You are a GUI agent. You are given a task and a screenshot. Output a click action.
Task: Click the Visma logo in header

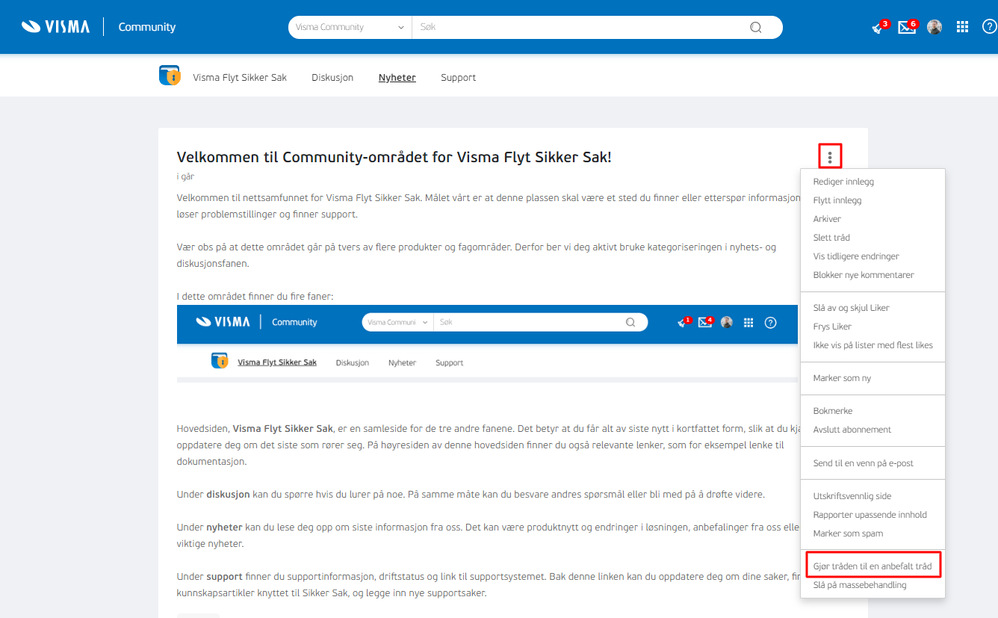55,27
